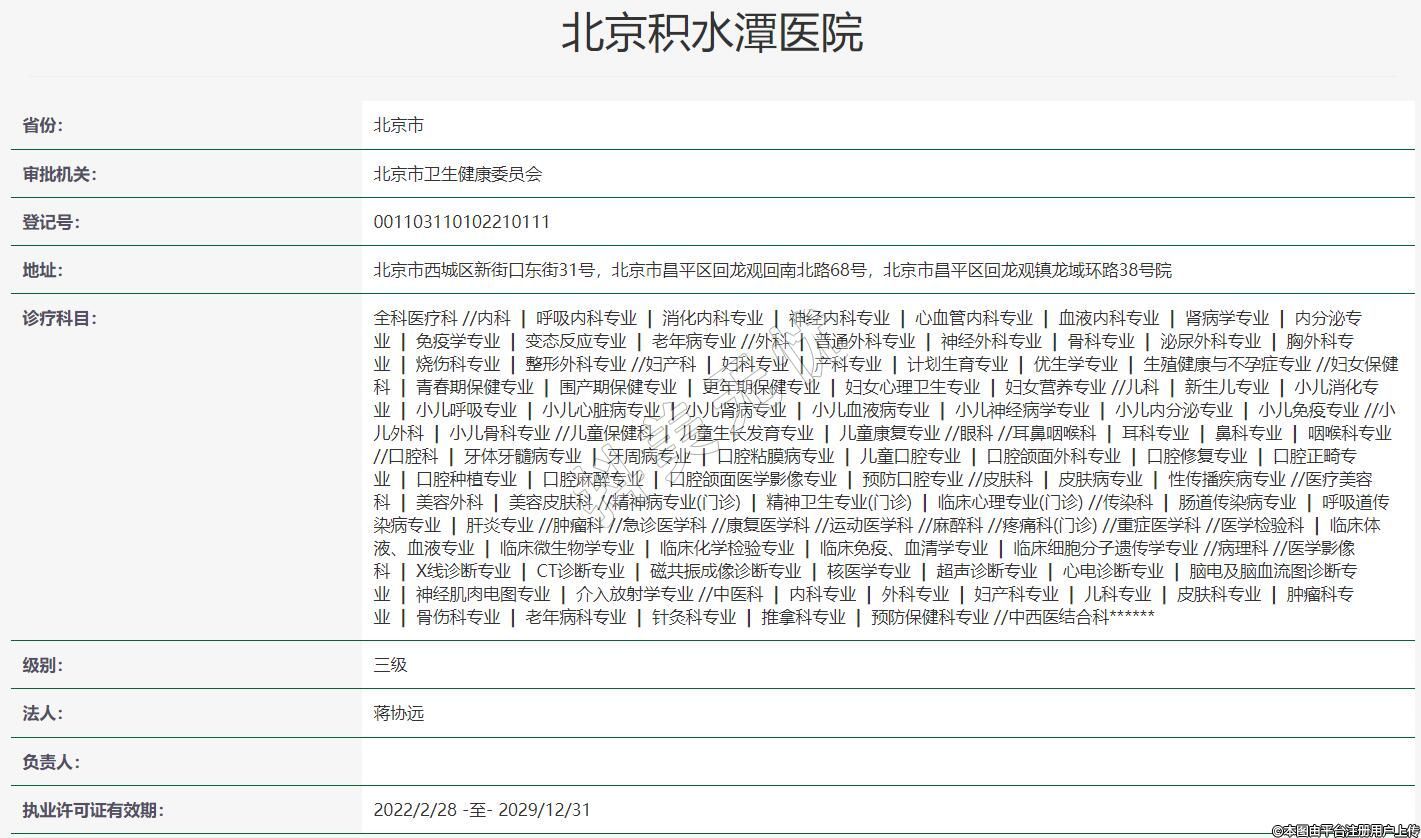This screenshot has width=1421, height=838.
Task: Select the 三级 level value
Action: 390,665
